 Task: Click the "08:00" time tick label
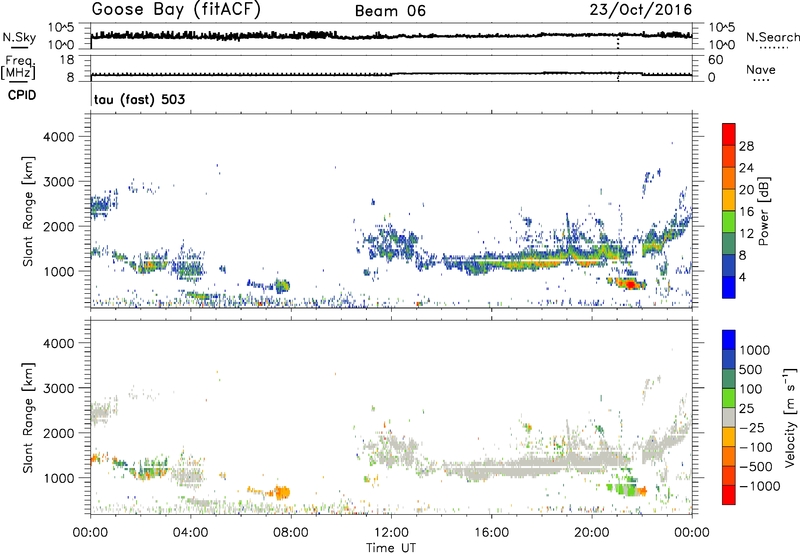(x=291, y=533)
